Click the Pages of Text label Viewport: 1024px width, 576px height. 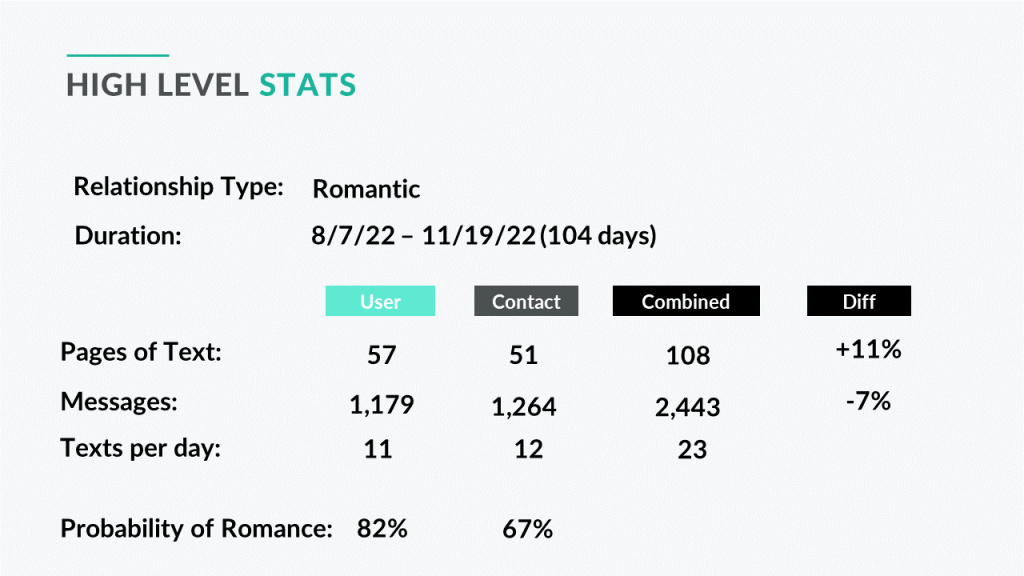[141, 353]
